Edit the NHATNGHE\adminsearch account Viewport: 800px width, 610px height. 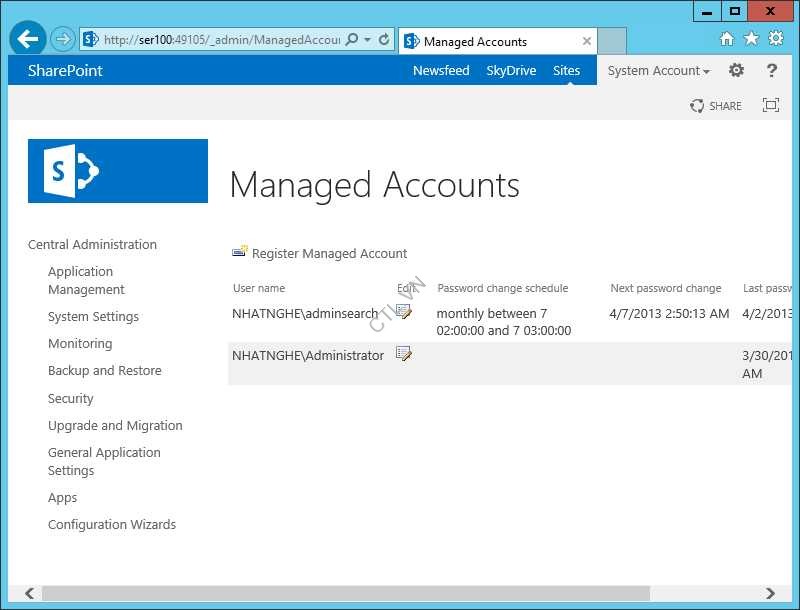[x=404, y=312]
